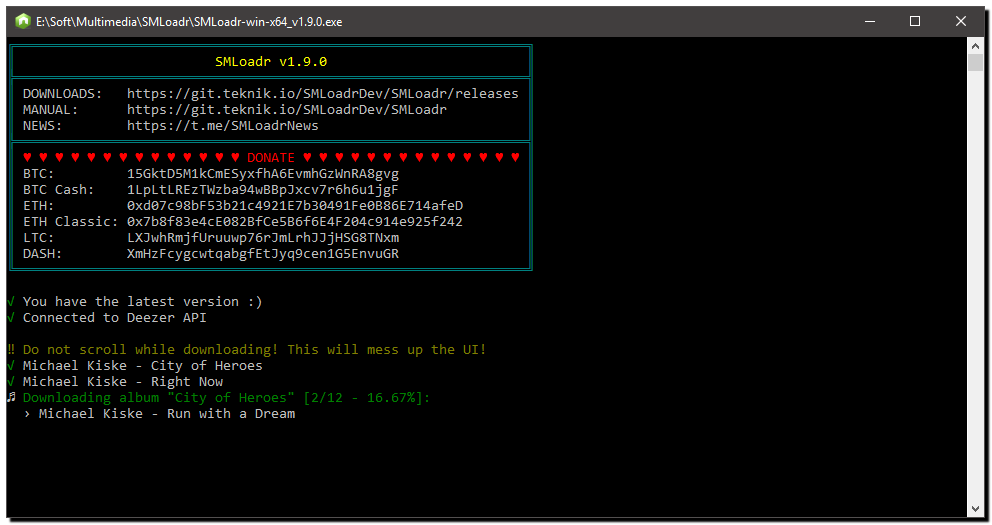Click 'Michael Kiske - City of Heroes' line
This screenshot has height=525, width=992.
(142, 366)
